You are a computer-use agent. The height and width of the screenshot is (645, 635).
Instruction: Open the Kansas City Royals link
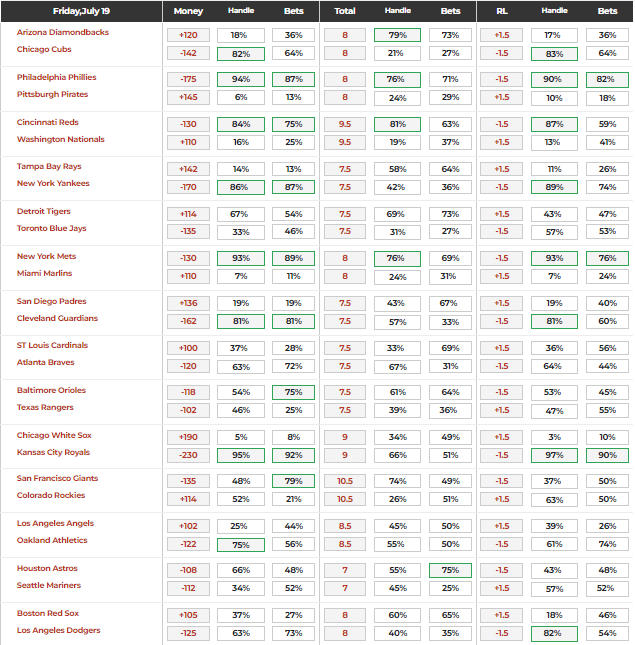coord(53,452)
